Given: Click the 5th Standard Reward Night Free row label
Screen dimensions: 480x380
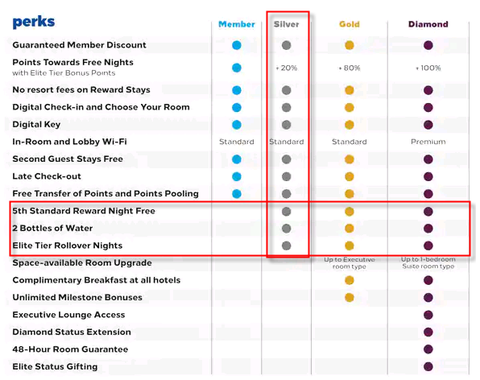Looking at the screenshot, I should click(84, 211).
